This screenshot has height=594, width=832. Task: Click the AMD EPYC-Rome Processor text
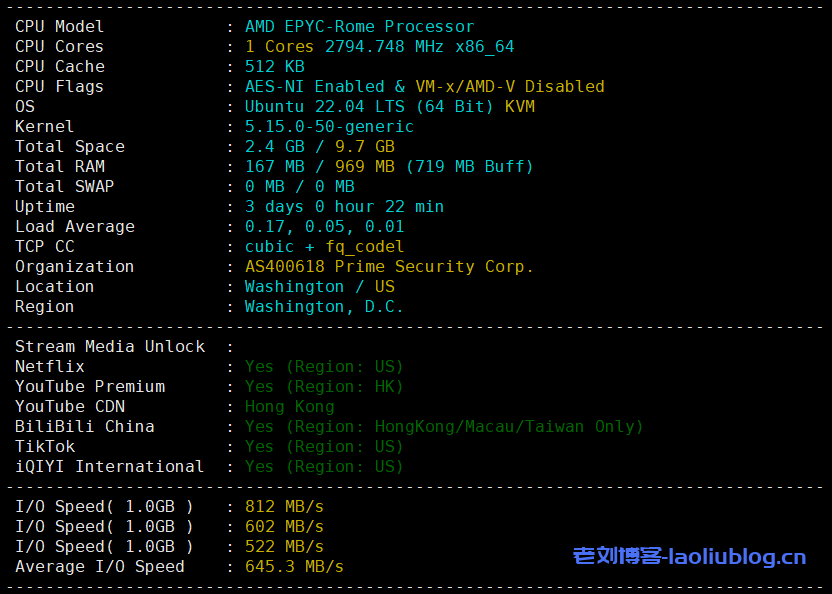coord(359,27)
